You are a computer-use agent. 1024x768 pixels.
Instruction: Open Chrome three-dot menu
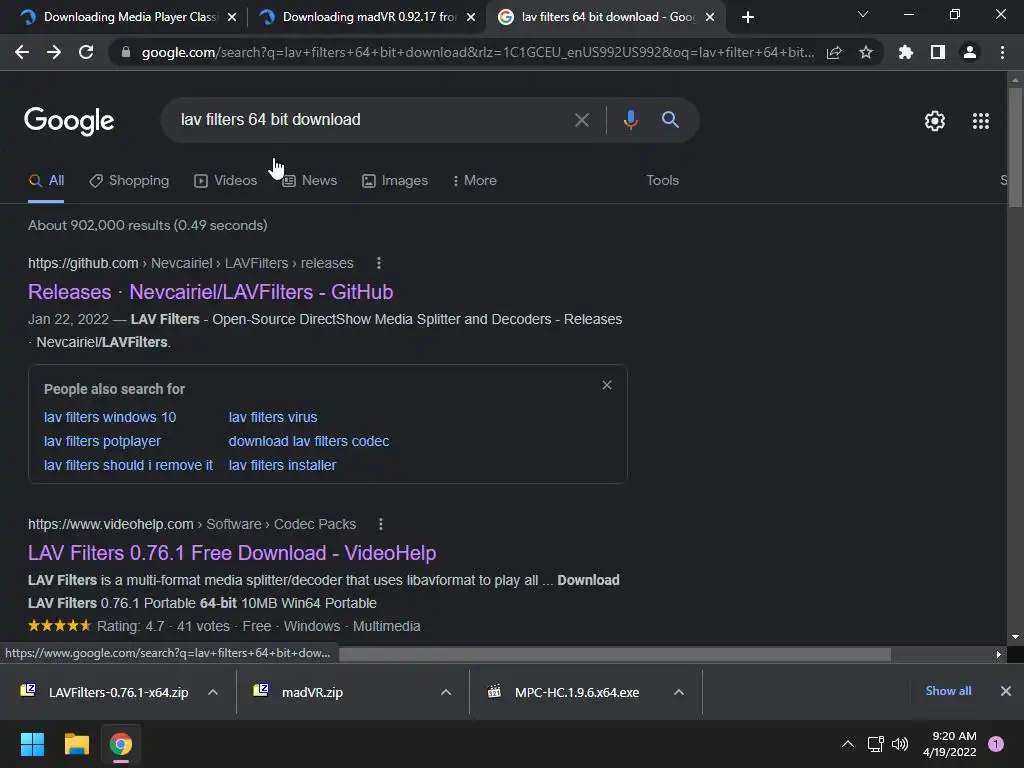click(x=1002, y=52)
